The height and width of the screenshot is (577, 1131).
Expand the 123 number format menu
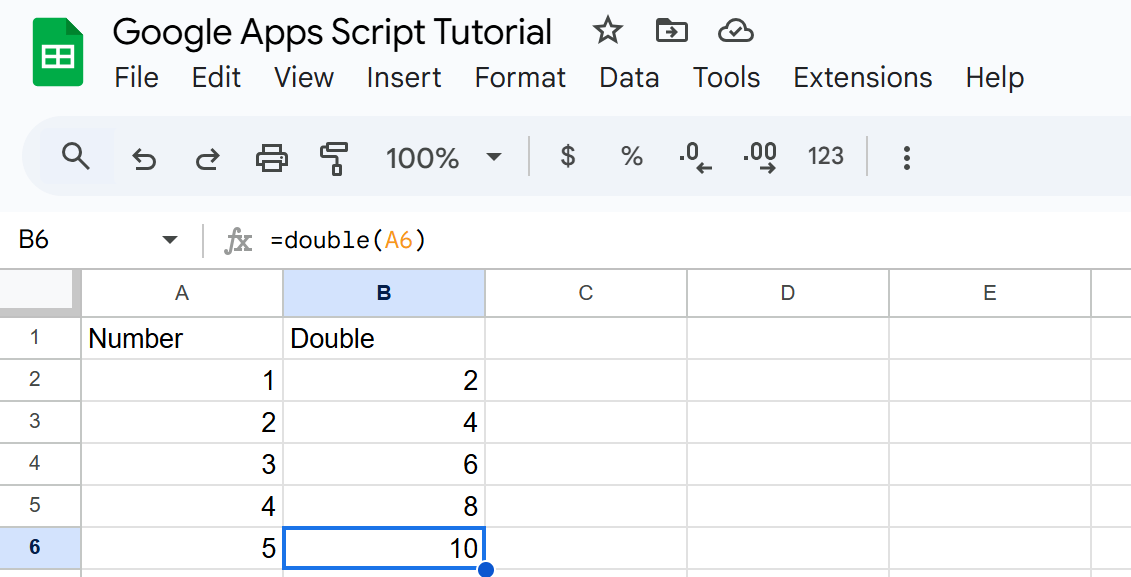point(825,157)
